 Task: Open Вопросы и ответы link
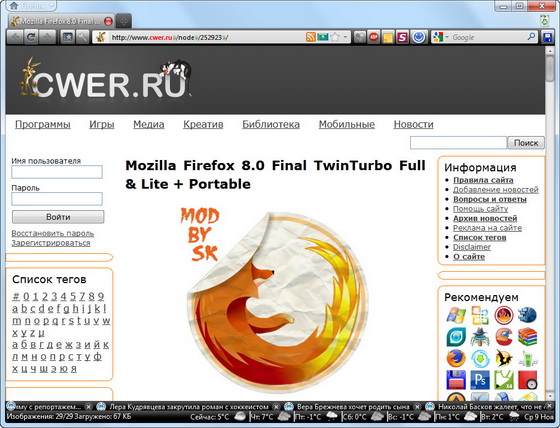point(490,199)
